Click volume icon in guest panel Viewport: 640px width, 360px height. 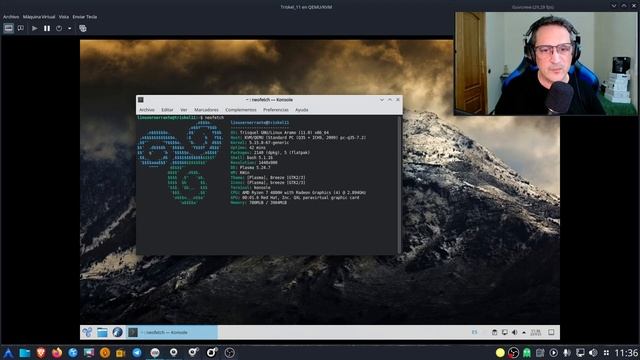[x=514, y=332]
